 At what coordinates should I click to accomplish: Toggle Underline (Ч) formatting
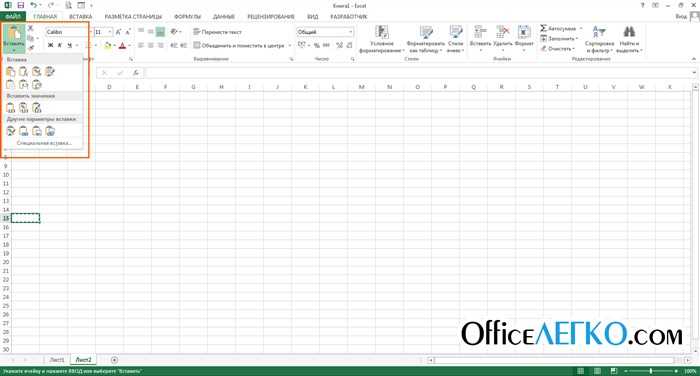[69, 46]
